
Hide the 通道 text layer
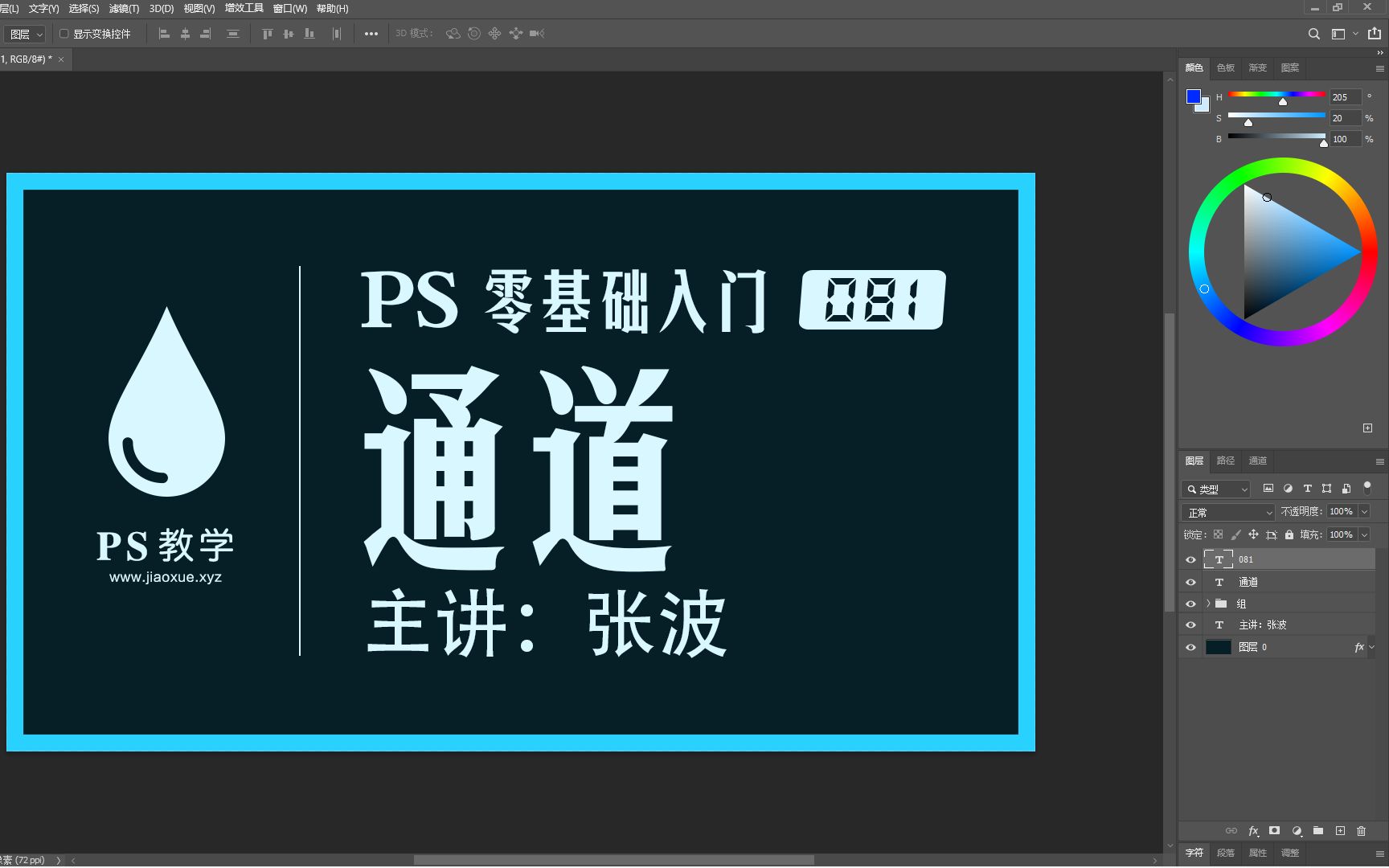coord(1191,583)
